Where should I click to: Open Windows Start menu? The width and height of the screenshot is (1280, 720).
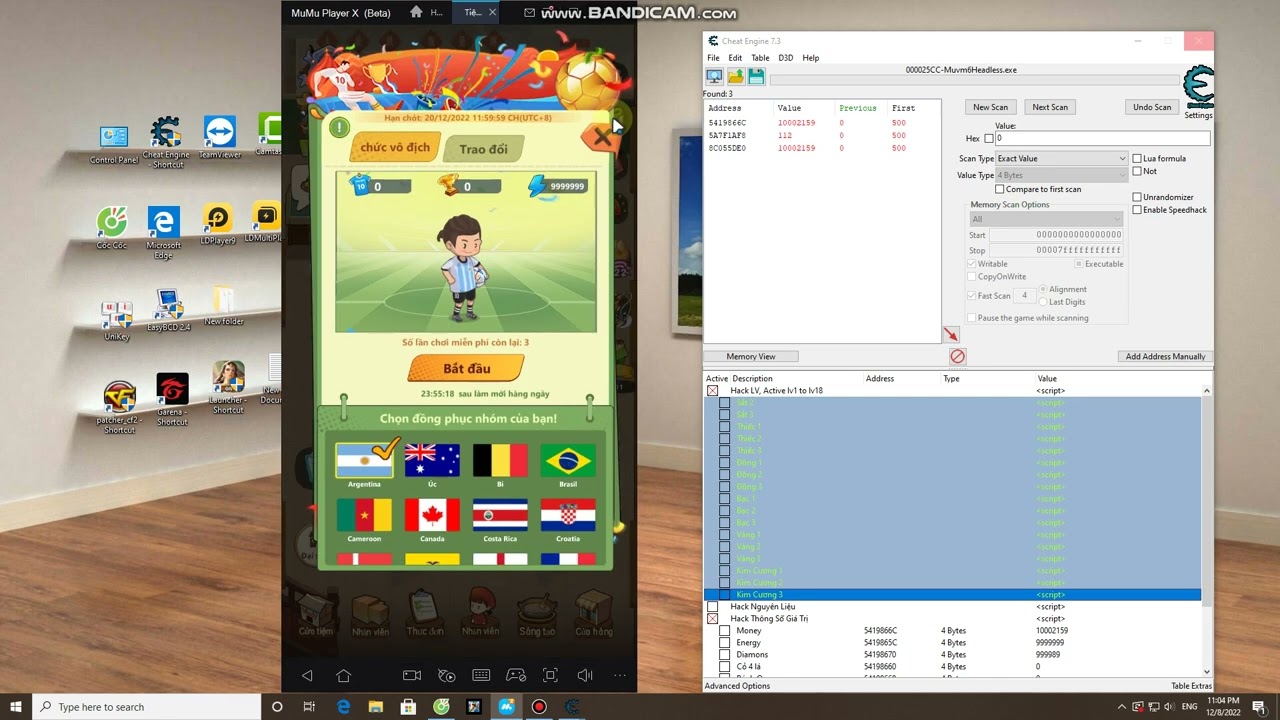[x=16, y=707]
